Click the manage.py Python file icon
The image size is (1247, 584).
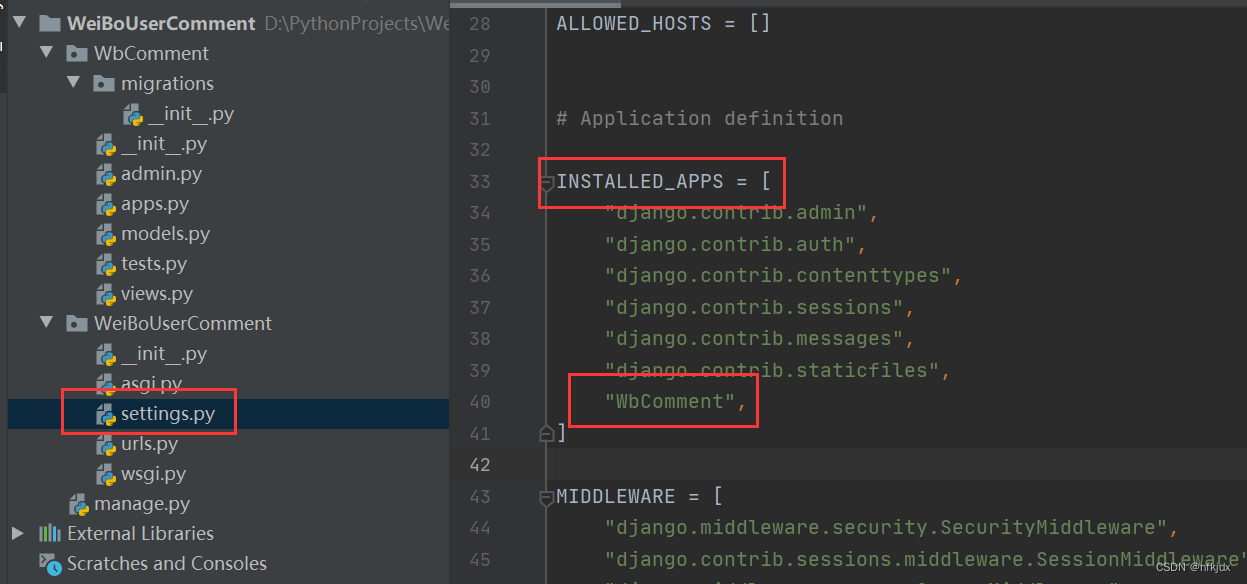tap(78, 504)
